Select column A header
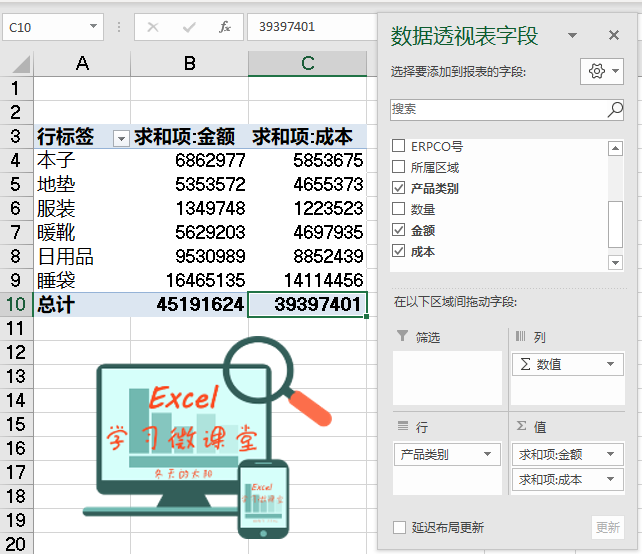This screenshot has width=642, height=554. click(82, 63)
